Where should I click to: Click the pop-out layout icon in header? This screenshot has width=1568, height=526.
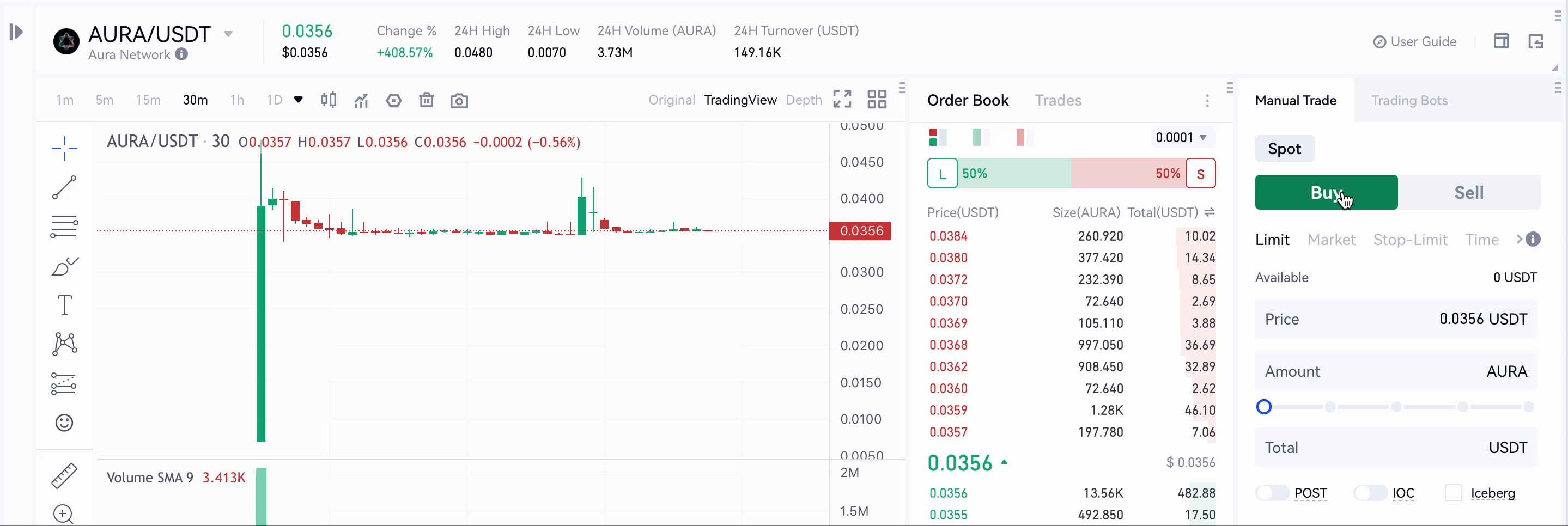click(x=1536, y=41)
